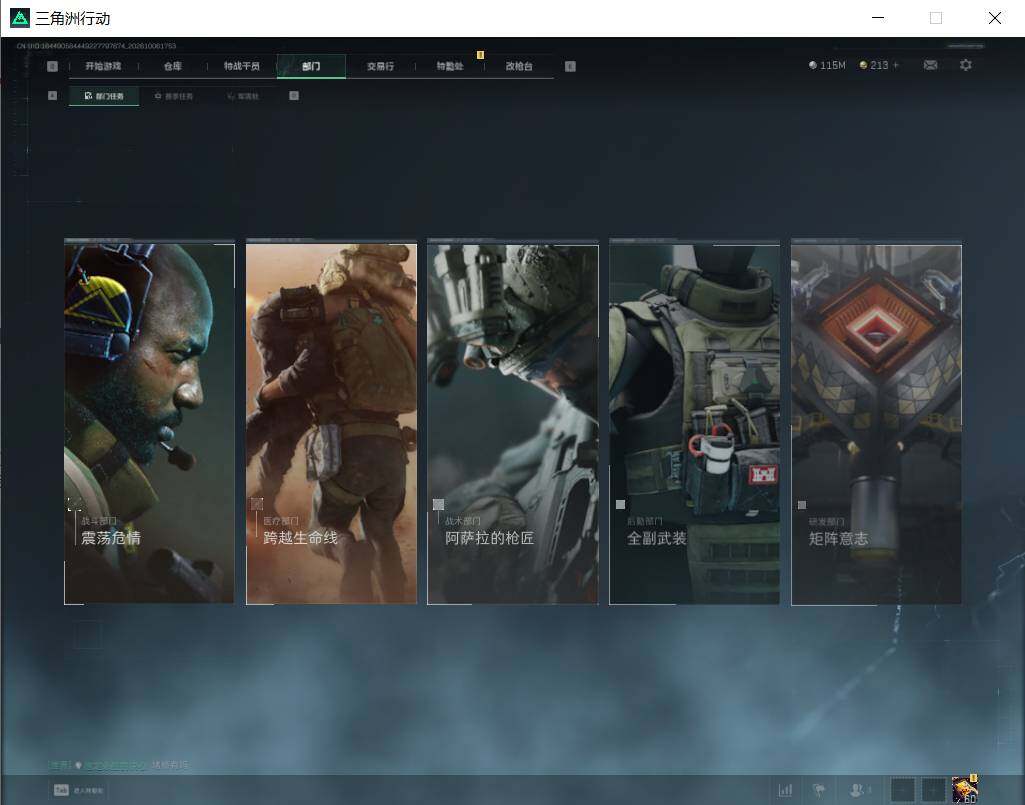
Task: Open the 全副武装 logistics department card
Action: 694,422
